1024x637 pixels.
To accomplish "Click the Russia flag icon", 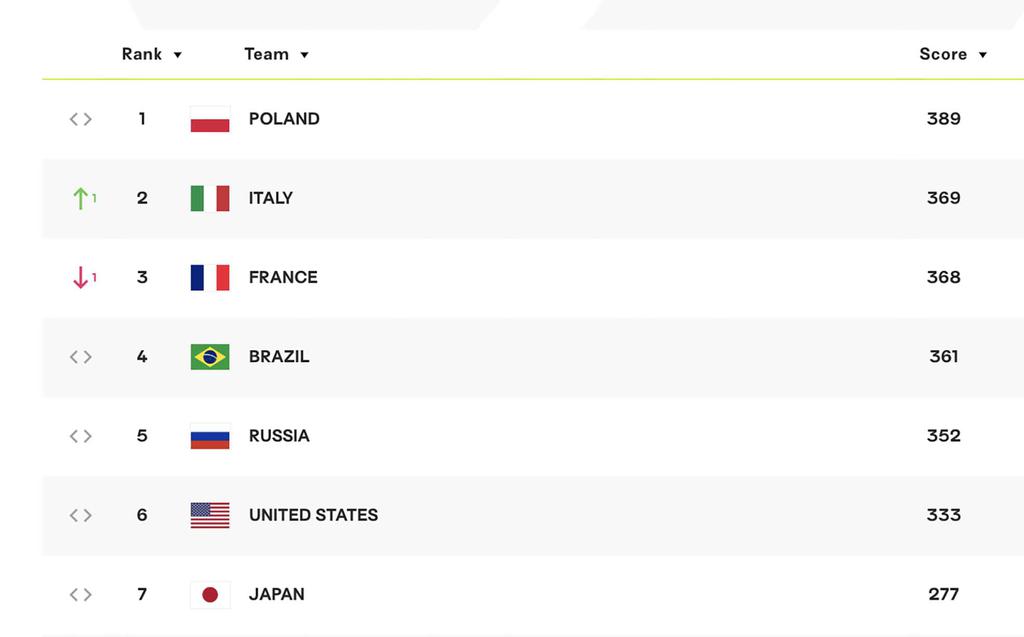I will (x=210, y=436).
